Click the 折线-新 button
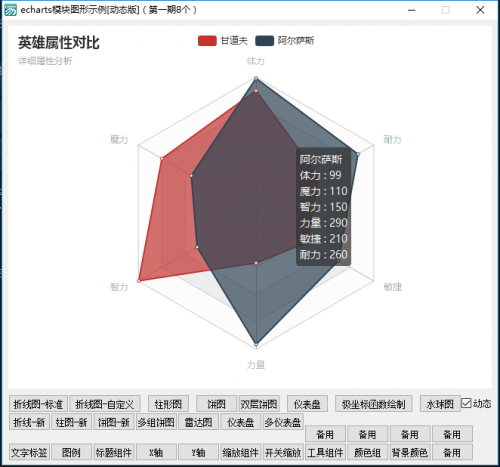The height and width of the screenshot is (467, 500). tap(29, 422)
